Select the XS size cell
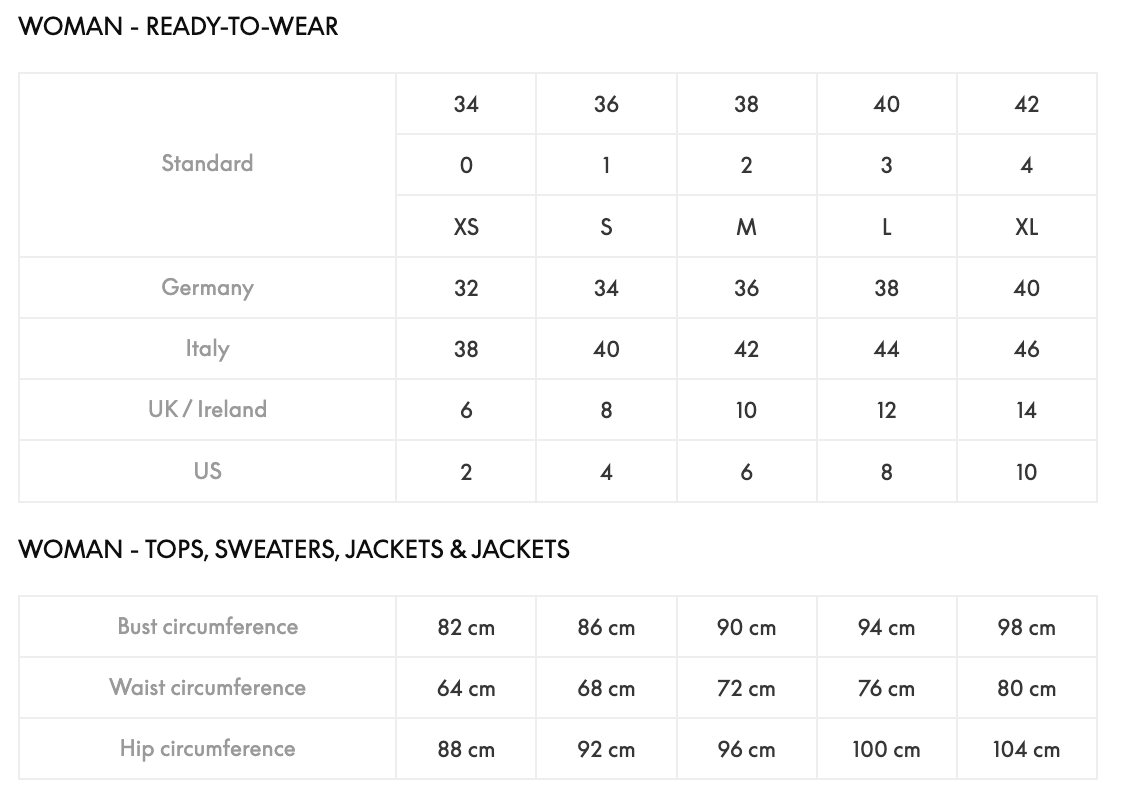The width and height of the screenshot is (1128, 798). click(466, 227)
